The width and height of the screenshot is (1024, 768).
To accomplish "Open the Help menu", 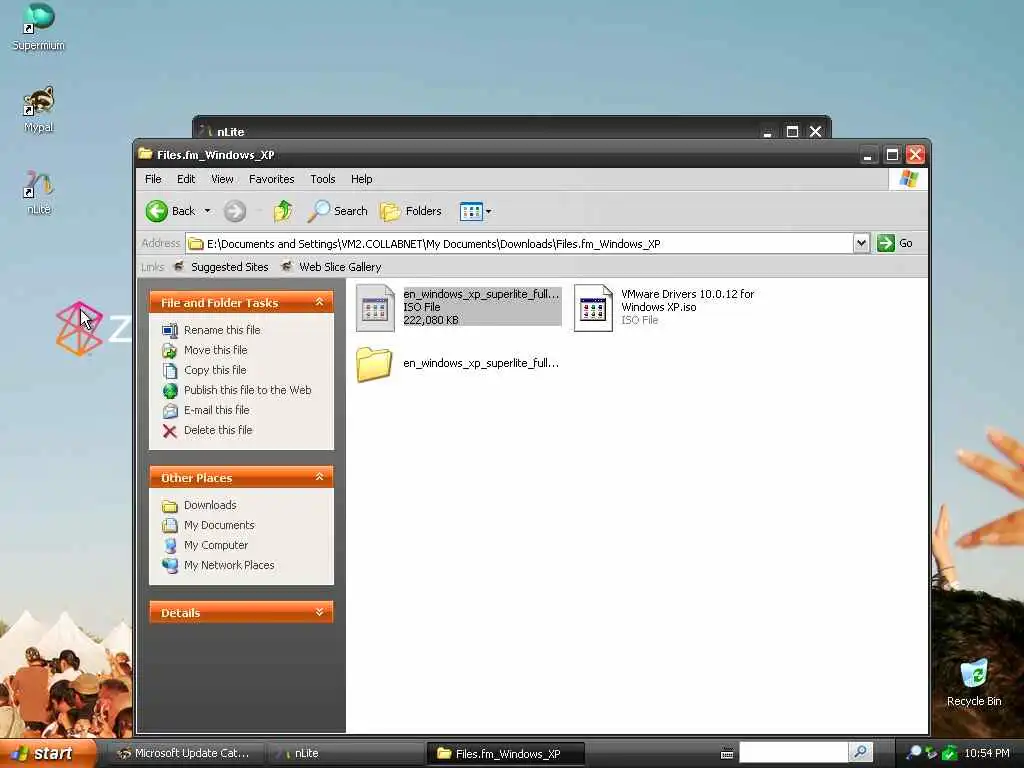I will pyautogui.click(x=361, y=179).
